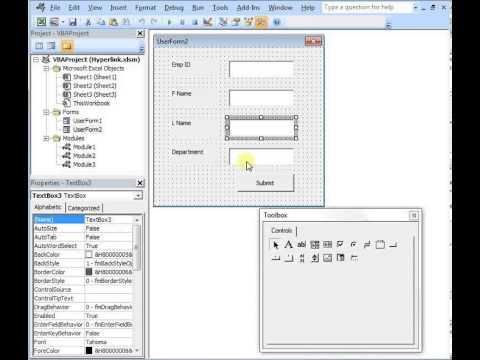
Task: Click the Properties Window toolbar icon
Action: pyautogui.click(x=236, y=22)
